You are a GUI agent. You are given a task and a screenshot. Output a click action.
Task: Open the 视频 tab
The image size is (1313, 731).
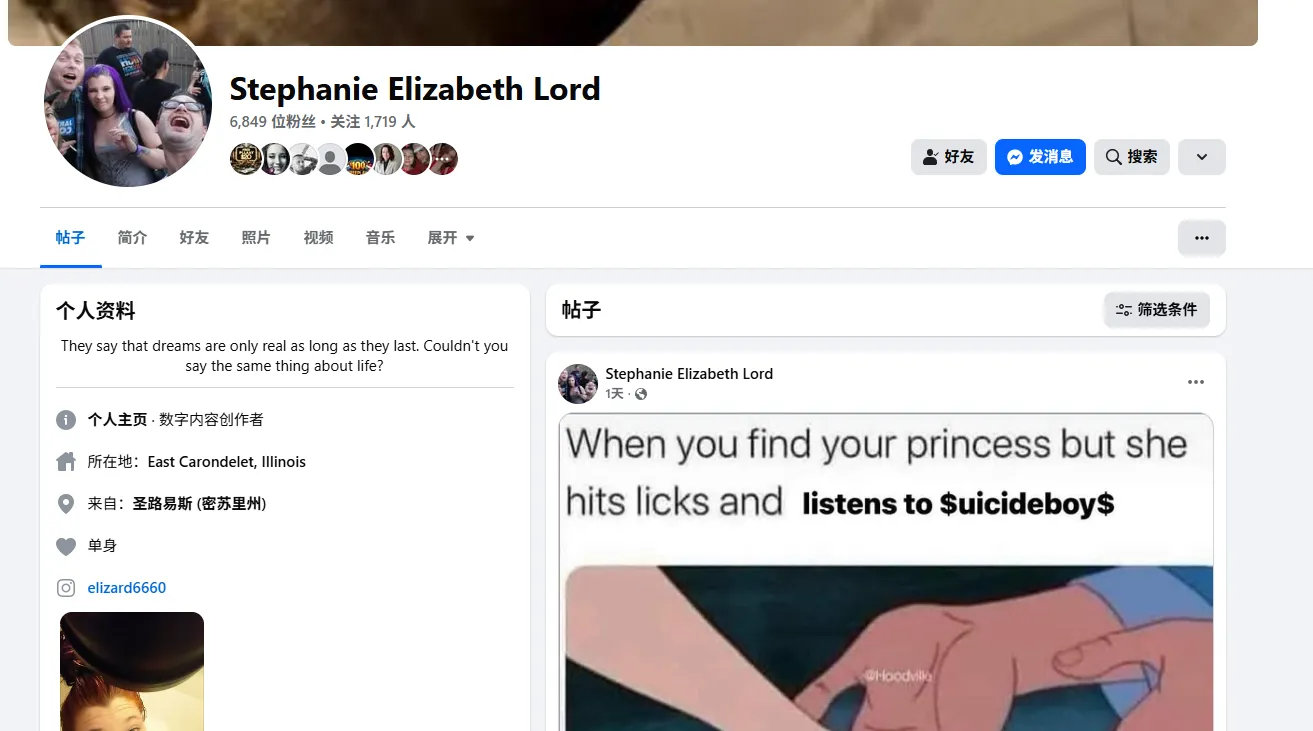point(318,238)
